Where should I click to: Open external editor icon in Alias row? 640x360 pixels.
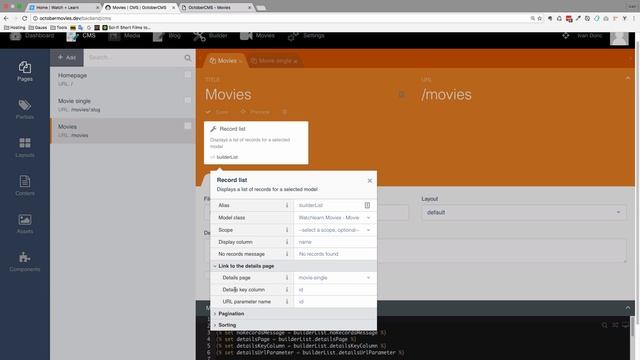click(x=367, y=205)
